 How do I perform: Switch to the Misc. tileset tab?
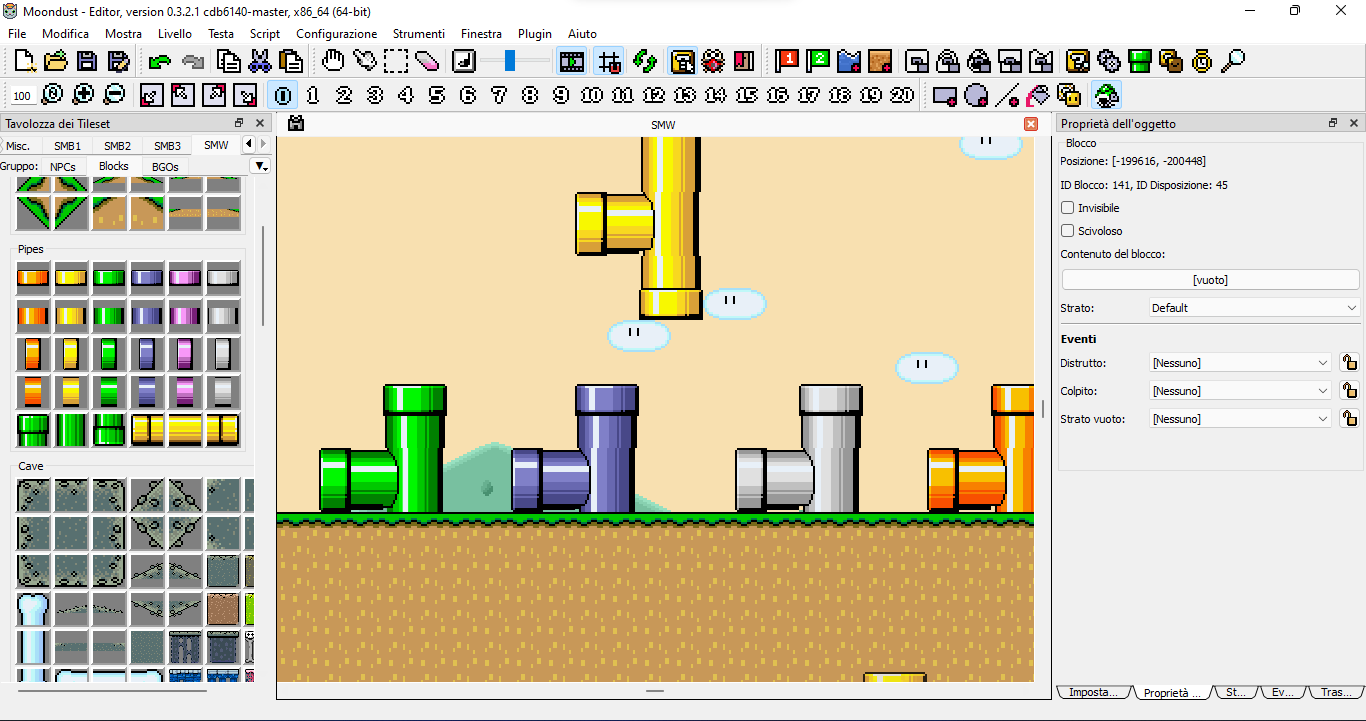[19, 146]
